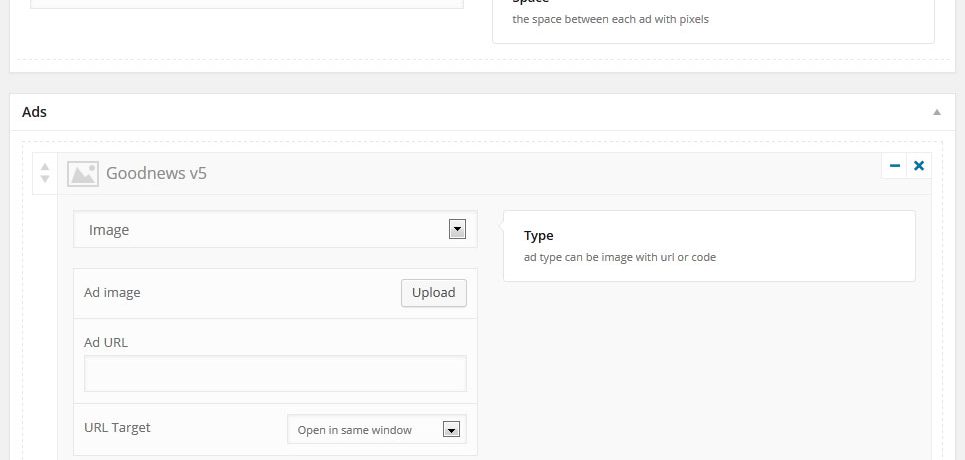The width and height of the screenshot is (965, 460).
Task: Click the 'Ad image' label
Action: (x=112, y=293)
